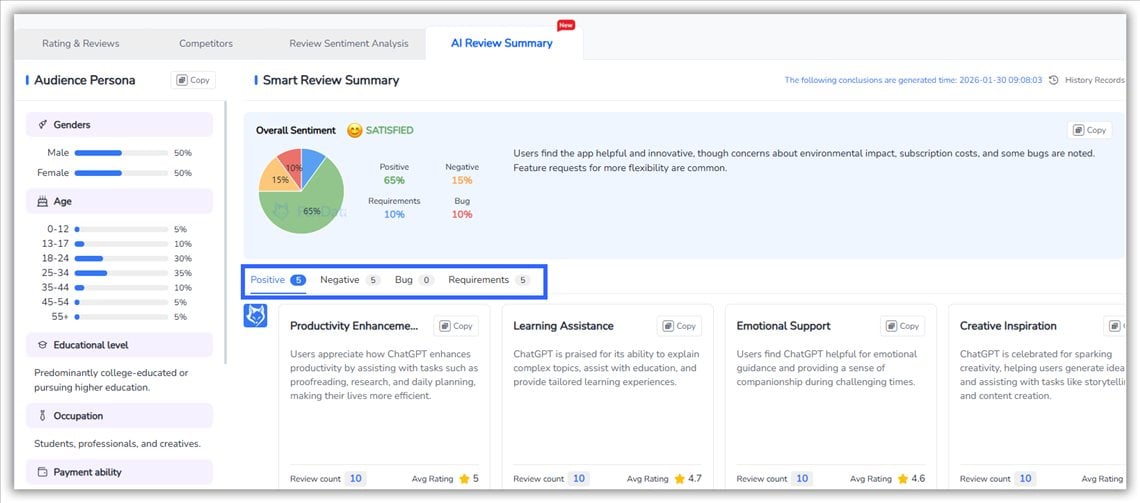Image resolution: width=1140 pixels, height=503 pixels.
Task: Click the Negative 15% value
Action: tap(462, 180)
